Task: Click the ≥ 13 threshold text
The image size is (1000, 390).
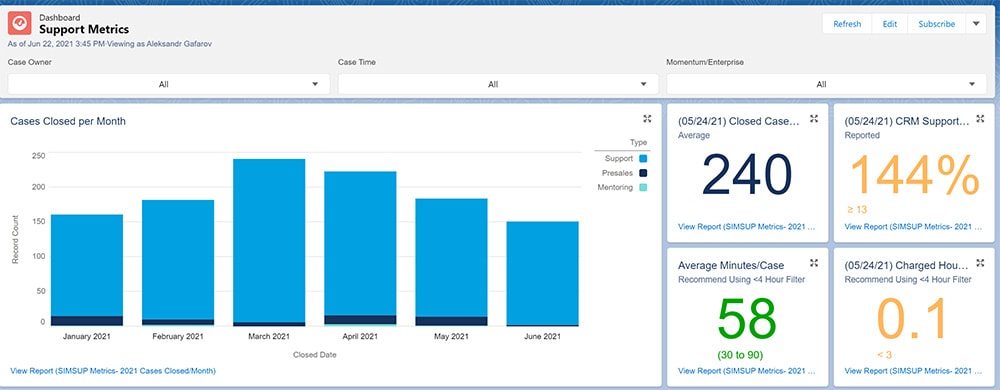Action: click(x=857, y=210)
